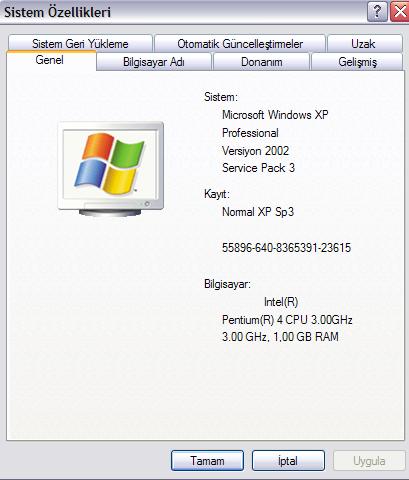Confirm with the Tamam button
This screenshot has width=409, height=480.
207,461
